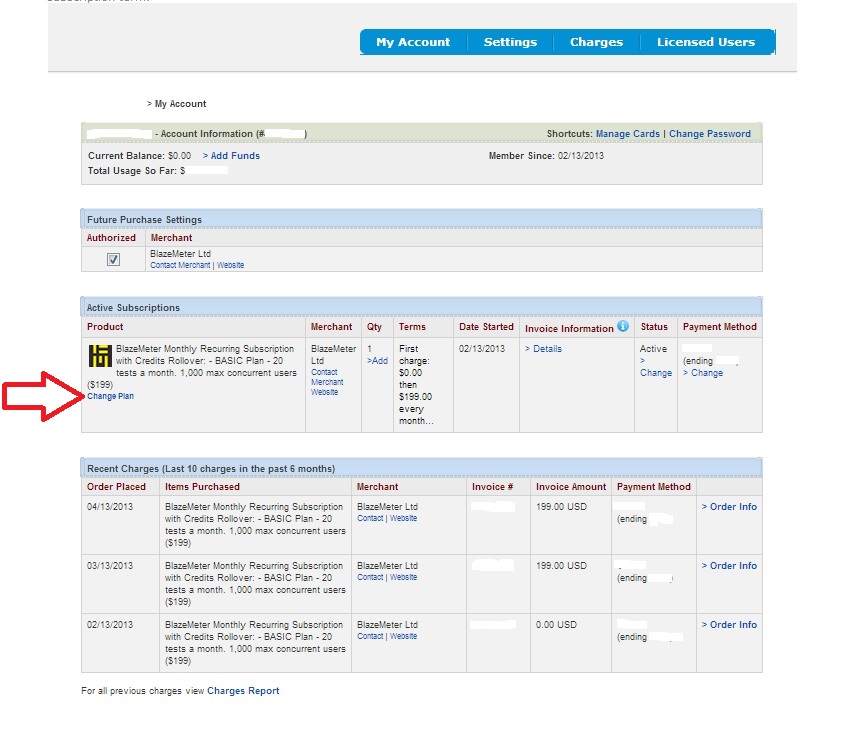Click the BlazeMeter product logo in Active Subscriptions
This screenshot has height=735, width=855.
pyautogui.click(x=100, y=356)
